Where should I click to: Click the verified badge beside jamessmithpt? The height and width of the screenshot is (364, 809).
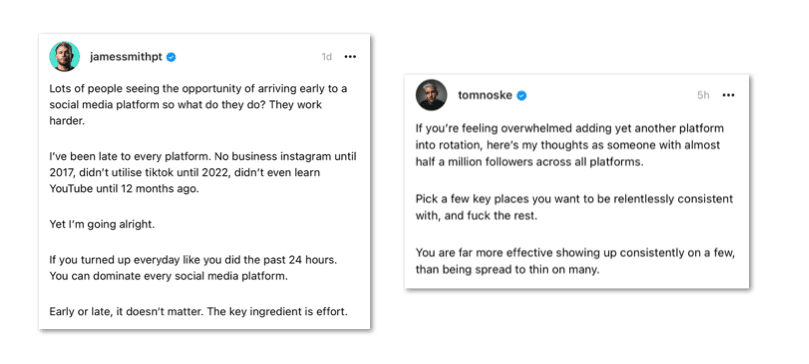(x=171, y=57)
